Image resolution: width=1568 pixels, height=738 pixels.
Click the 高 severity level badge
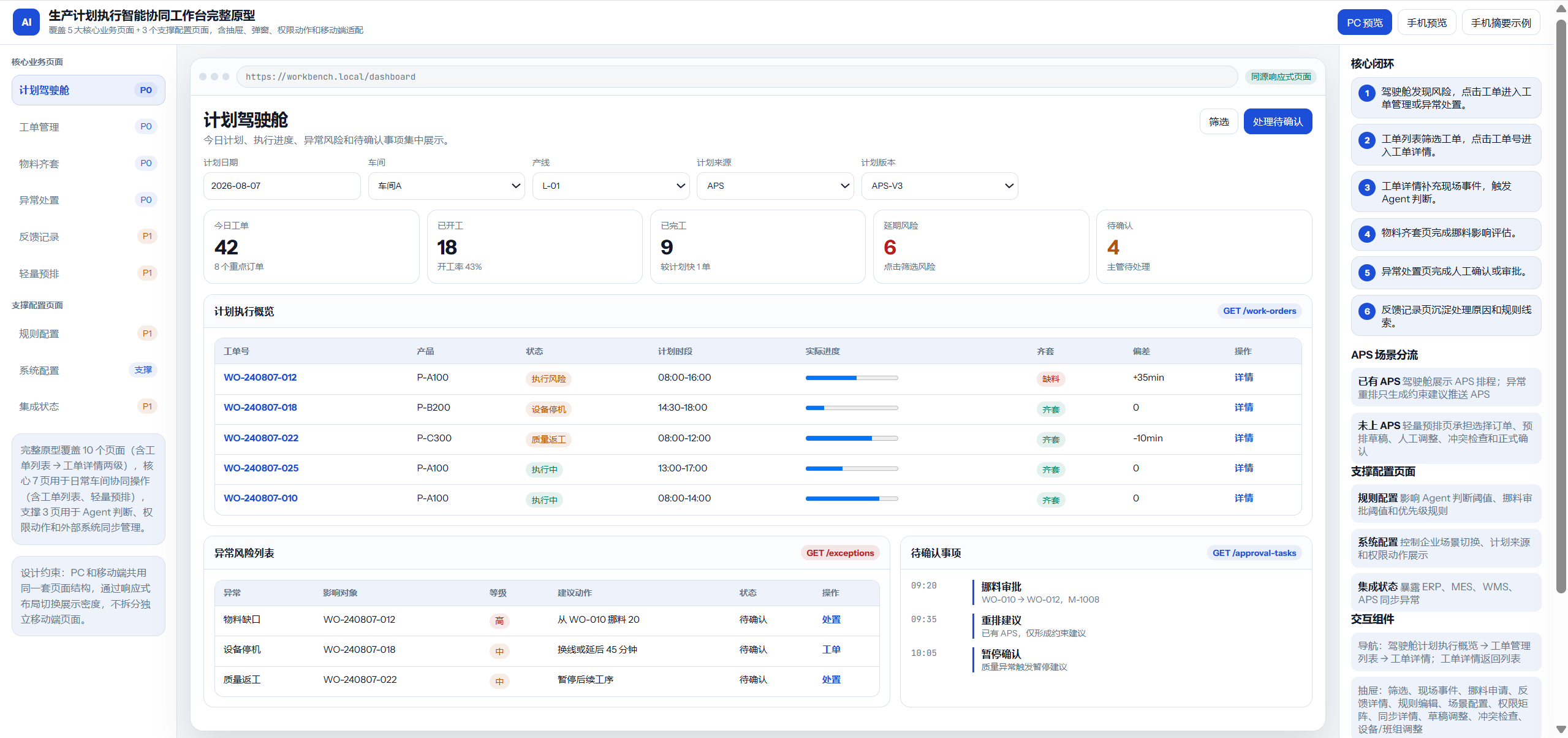(x=499, y=621)
